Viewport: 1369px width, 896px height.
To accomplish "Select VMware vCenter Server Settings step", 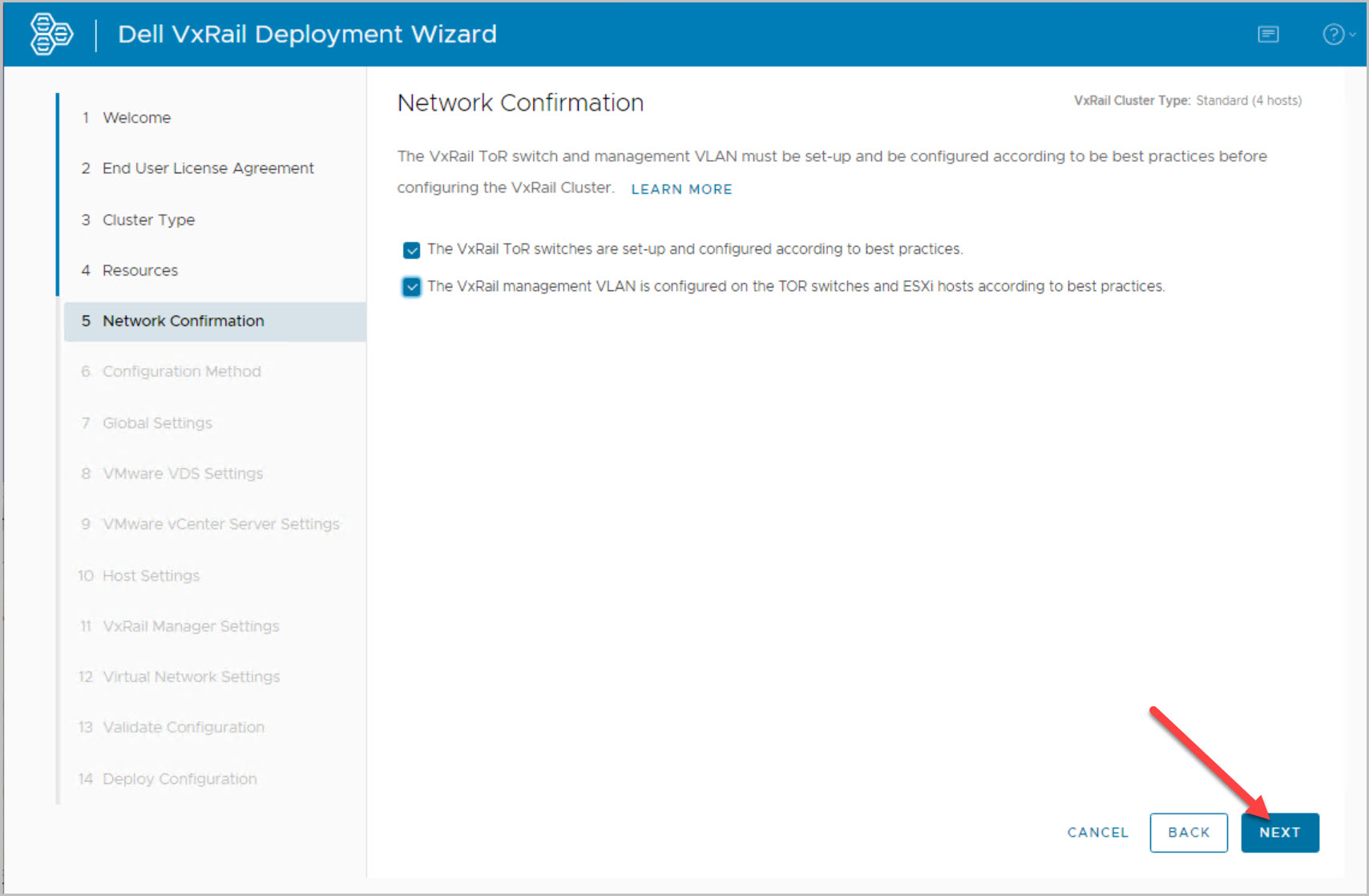I will (x=220, y=524).
